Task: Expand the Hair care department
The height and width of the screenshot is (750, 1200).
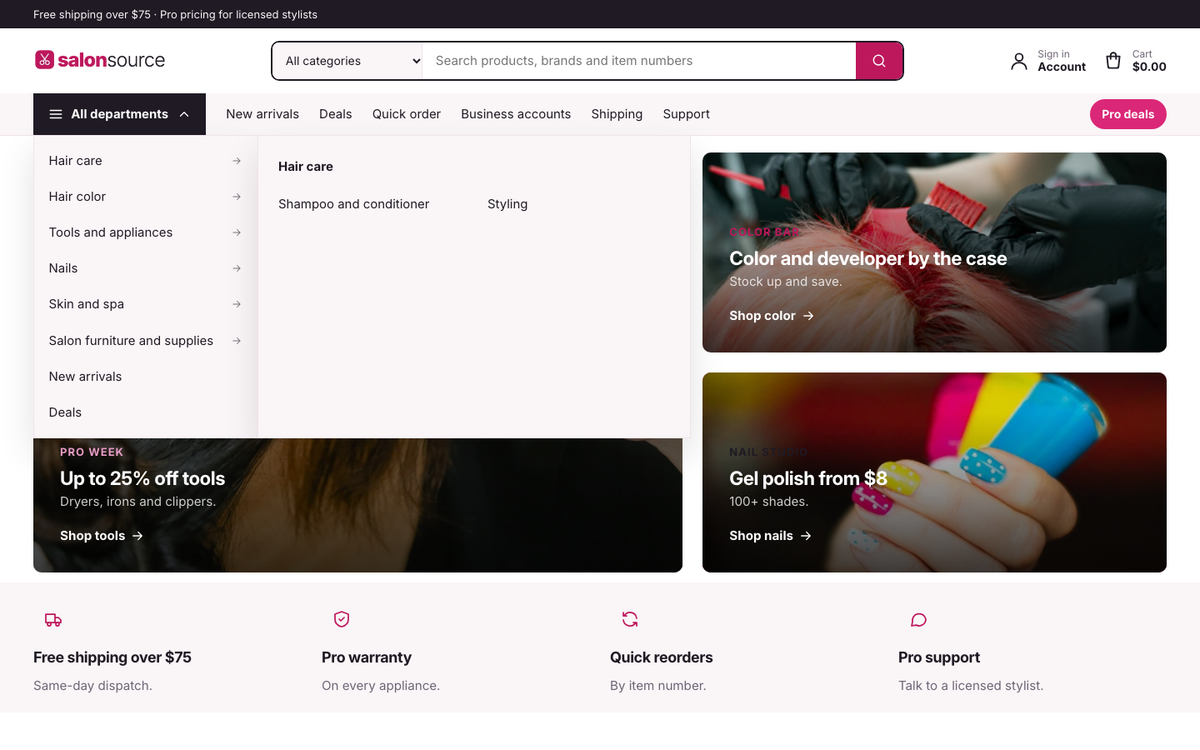Action: click(145, 160)
